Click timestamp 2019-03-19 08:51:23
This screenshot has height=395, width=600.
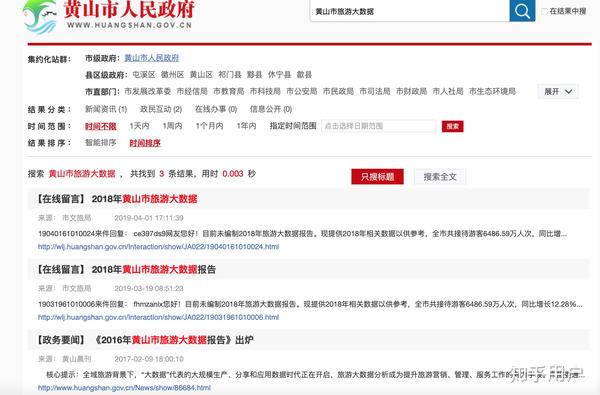point(149,288)
